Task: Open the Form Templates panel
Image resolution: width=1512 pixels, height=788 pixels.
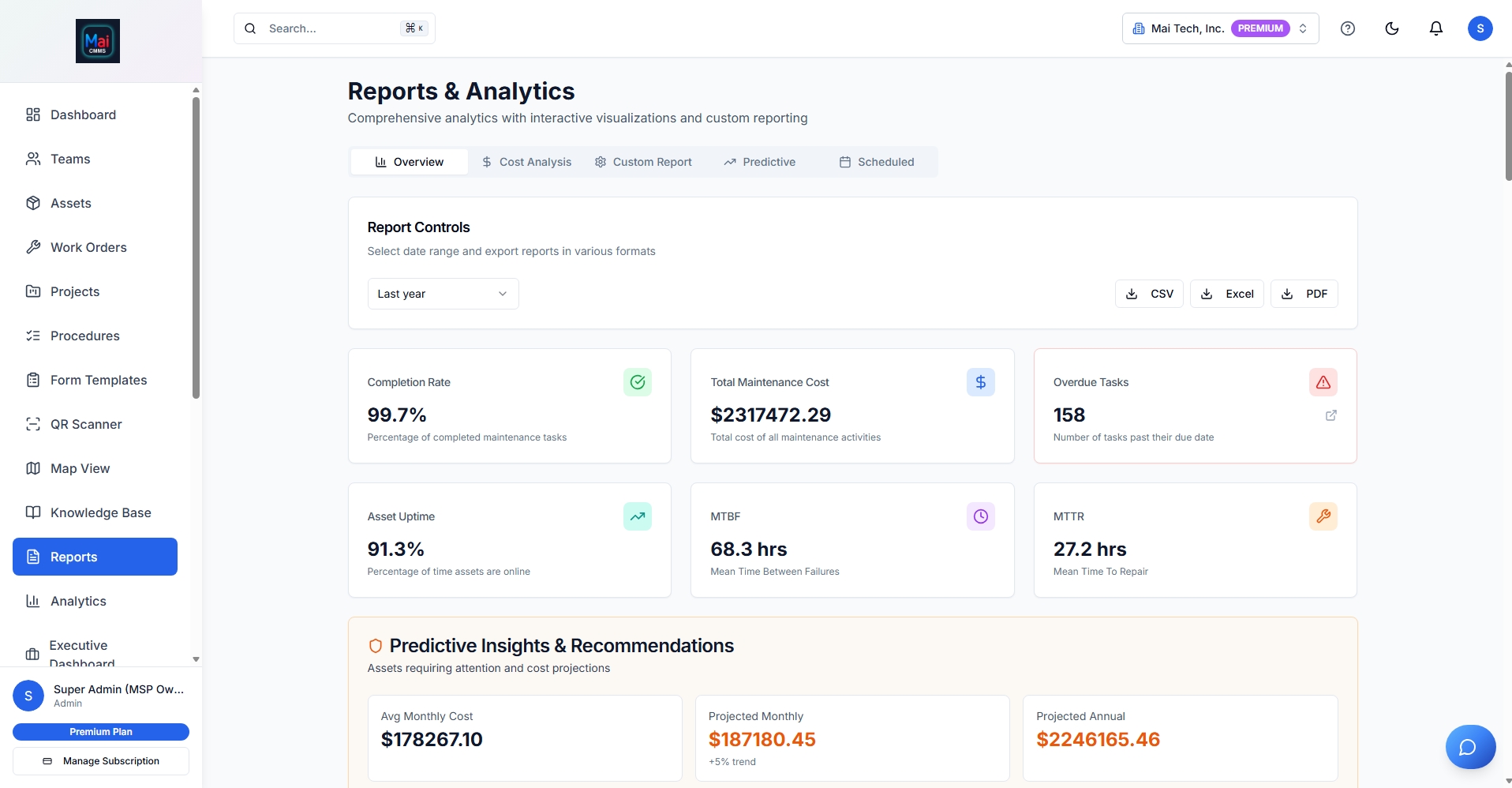Action: coord(98,380)
